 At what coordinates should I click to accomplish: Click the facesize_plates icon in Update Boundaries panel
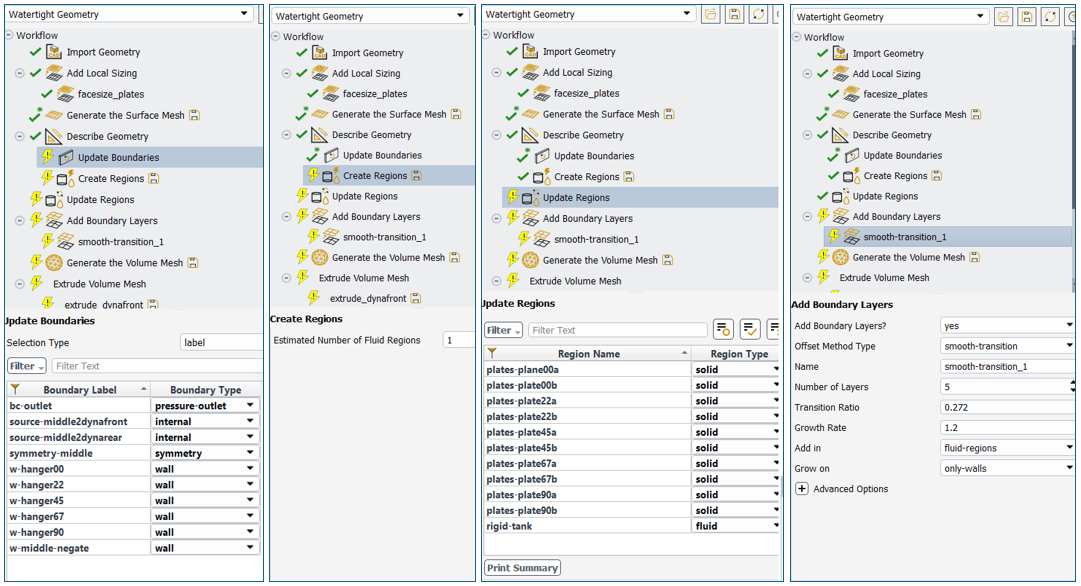point(65,94)
